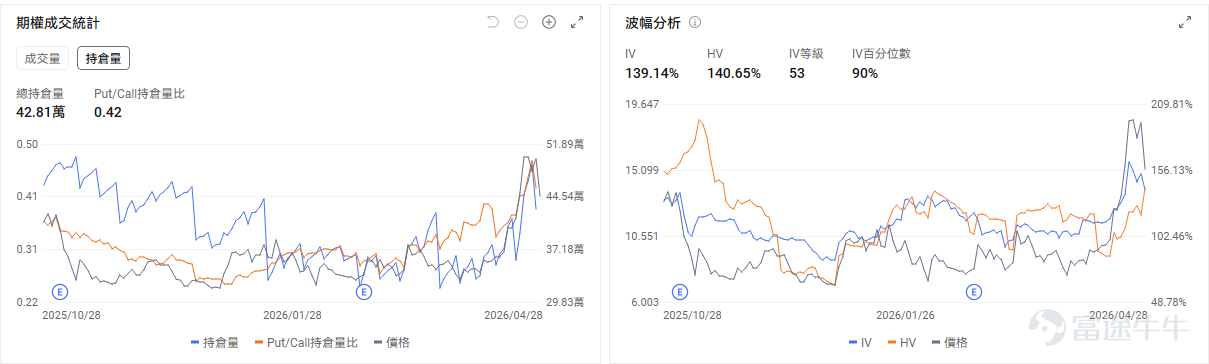
Task: Click the undo/reset icon in options statistics panel
Action: (492, 22)
